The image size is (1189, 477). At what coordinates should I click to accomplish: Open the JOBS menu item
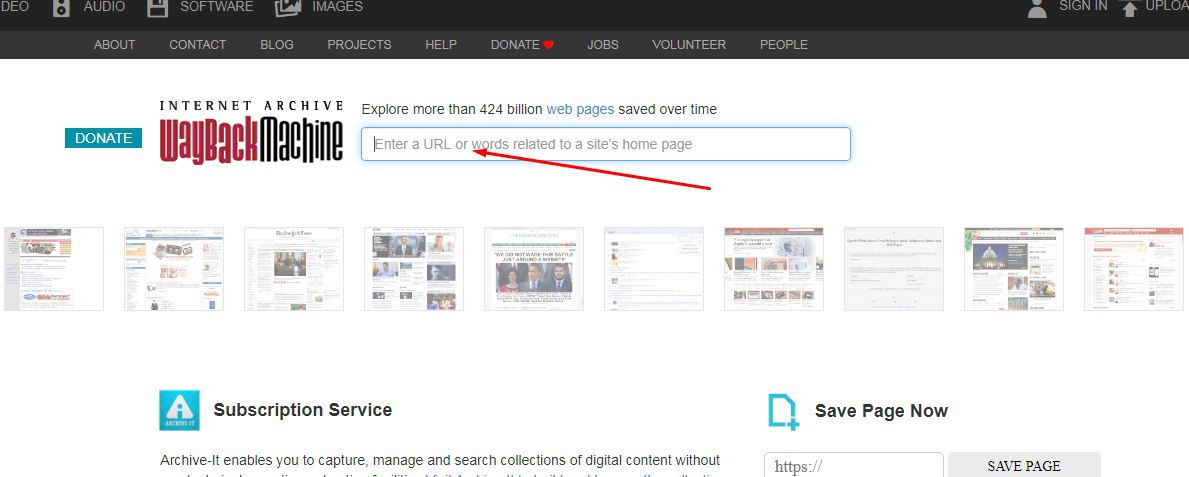[x=603, y=45]
